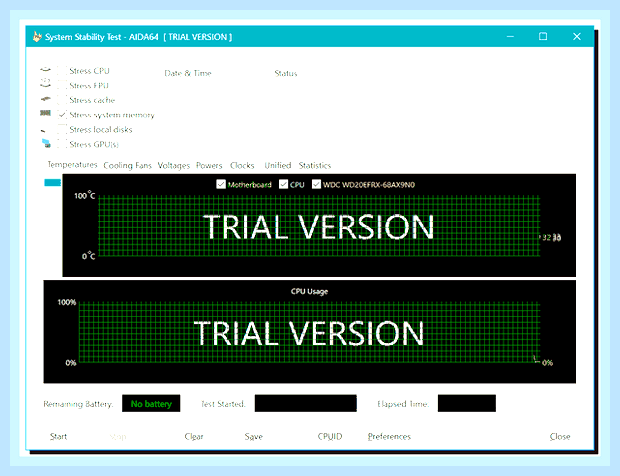Toggle the Motherboard temperature checkbox
This screenshot has height=476, width=620.
[221, 184]
